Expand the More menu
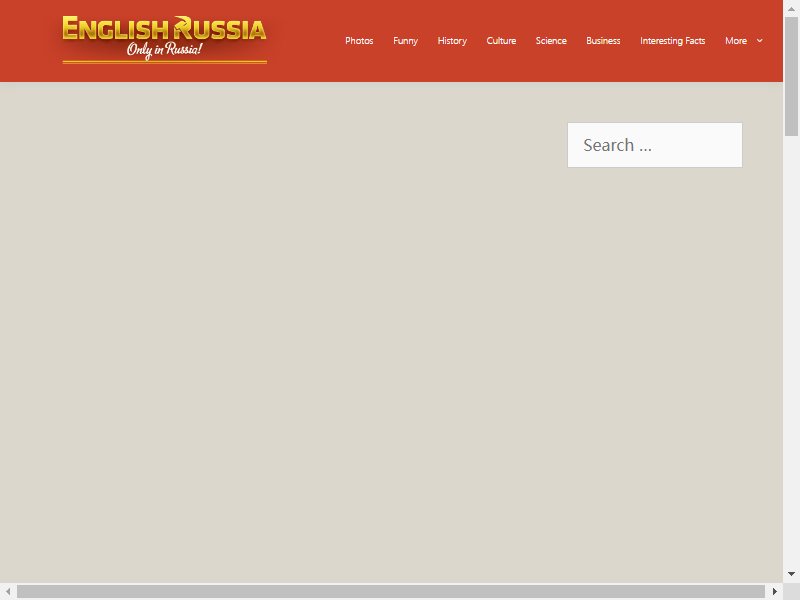Screen dimensions: 800x600 (736, 41)
